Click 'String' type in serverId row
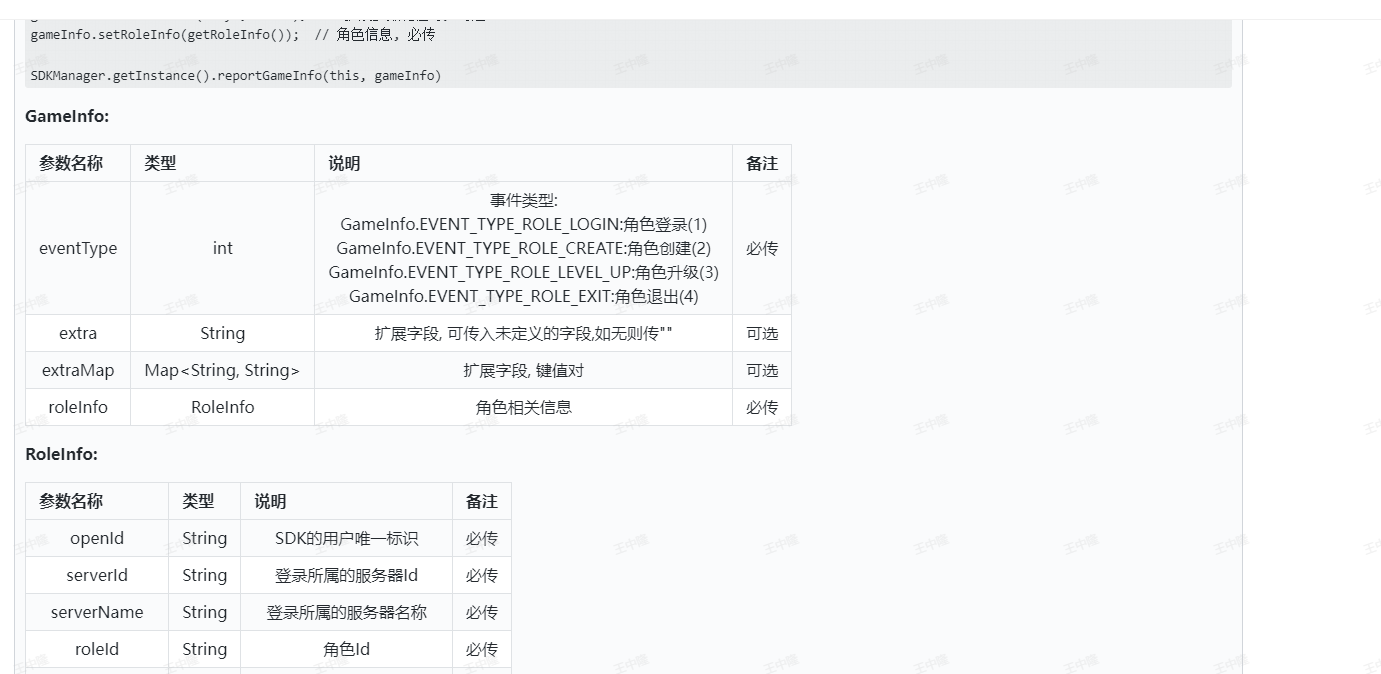Viewport: 1381px width, 674px height. [205, 575]
